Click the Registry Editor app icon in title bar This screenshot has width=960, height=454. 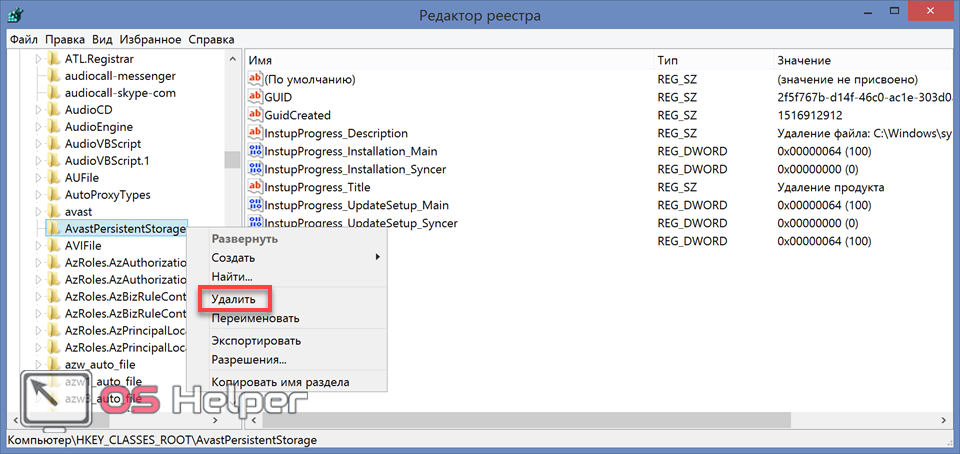17,13
